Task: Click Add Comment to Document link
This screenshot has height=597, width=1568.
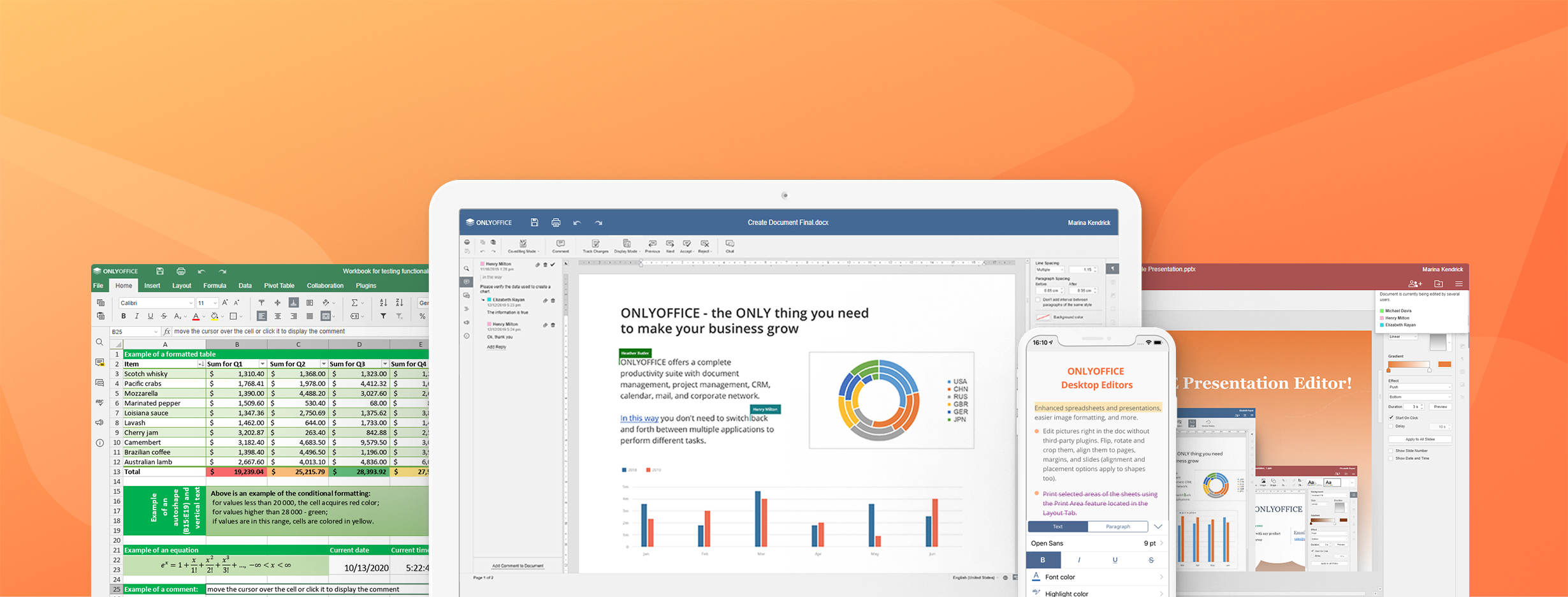Action: coord(518,566)
